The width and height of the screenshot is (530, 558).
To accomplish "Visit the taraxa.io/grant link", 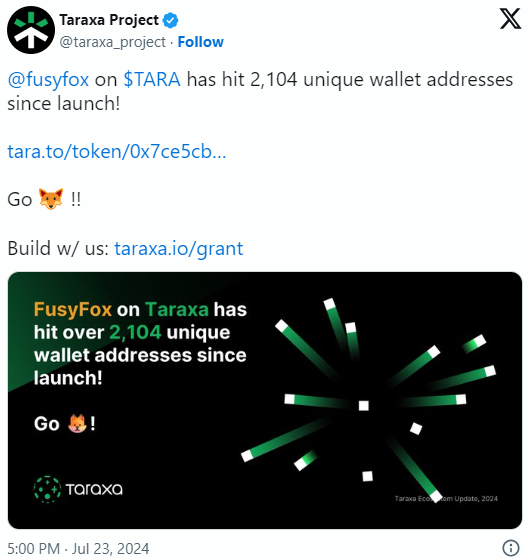I will tap(179, 248).
